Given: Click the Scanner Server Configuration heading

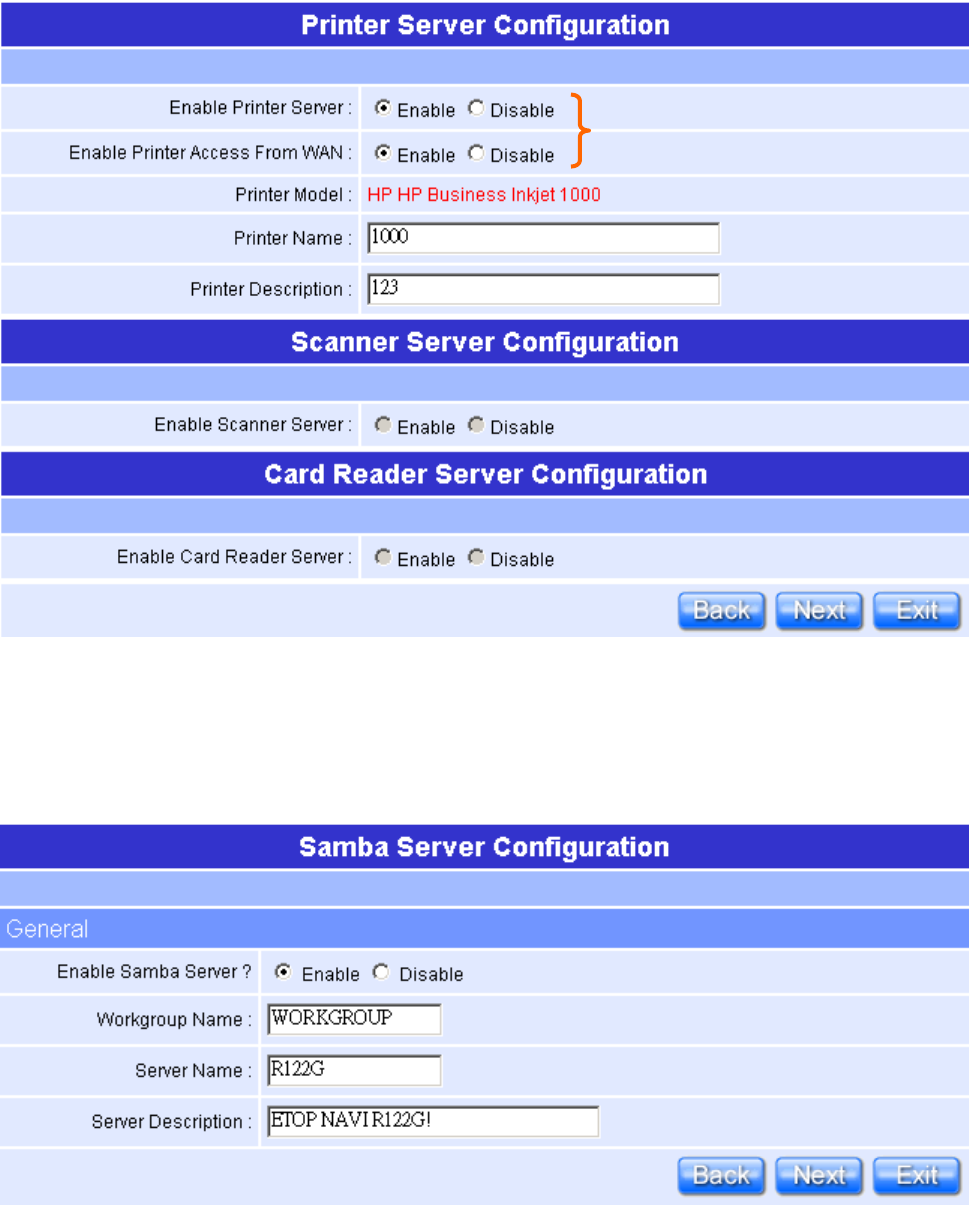Looking at the screenshot, I should (485, 342).
